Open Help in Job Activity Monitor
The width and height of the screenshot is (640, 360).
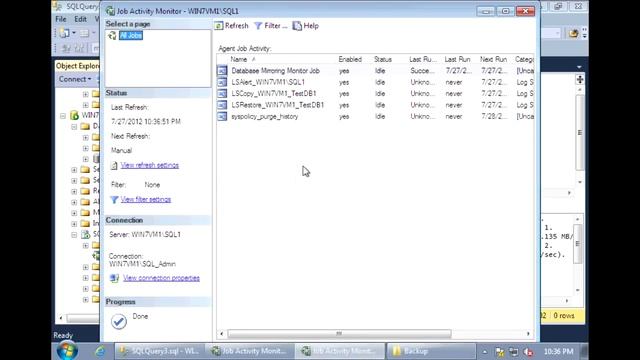[305, 26]
